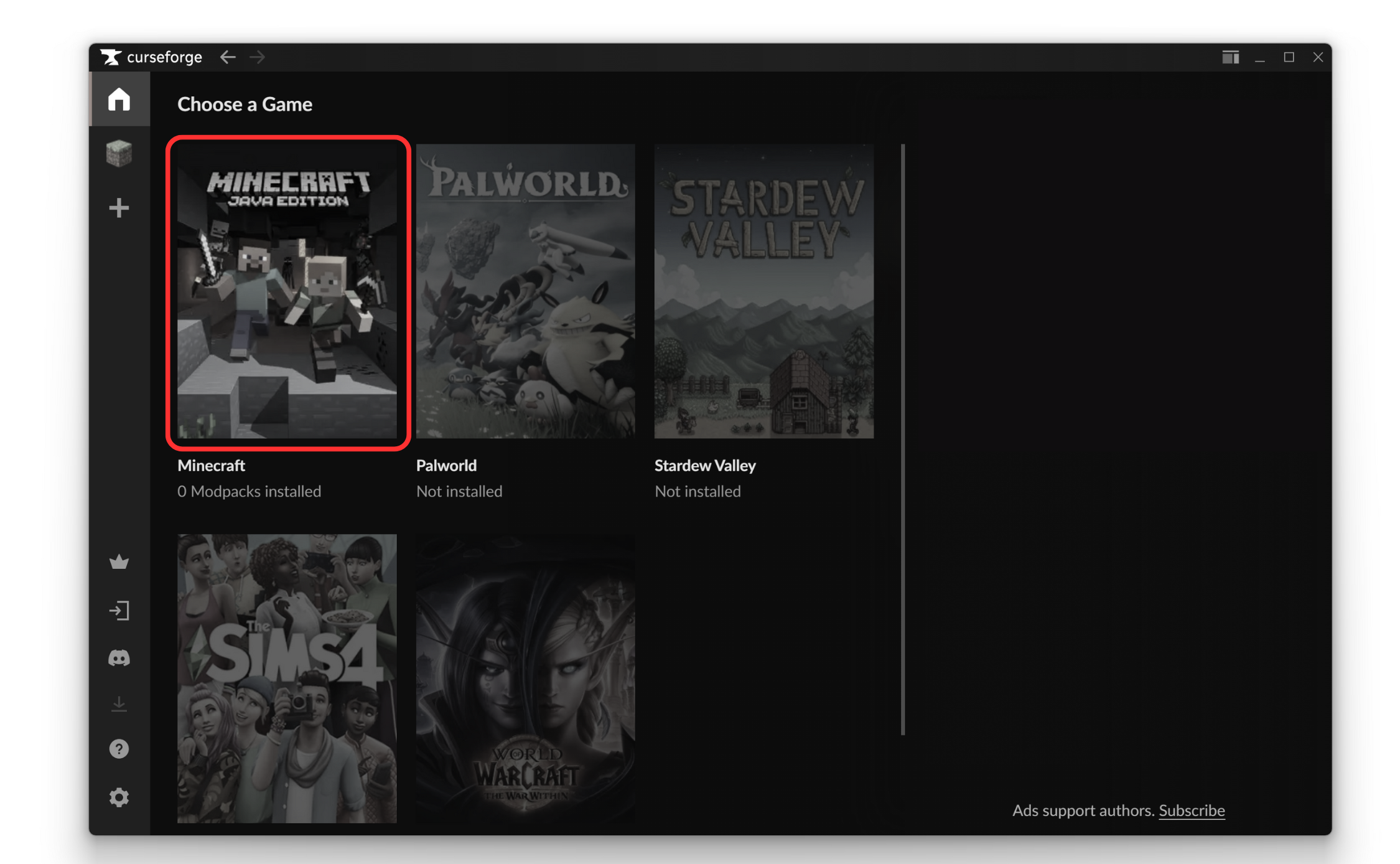The height and width of the screenshot is (864, 1400).
Task: Open the Discord icon in sidebar
Action: coord(119,658)
